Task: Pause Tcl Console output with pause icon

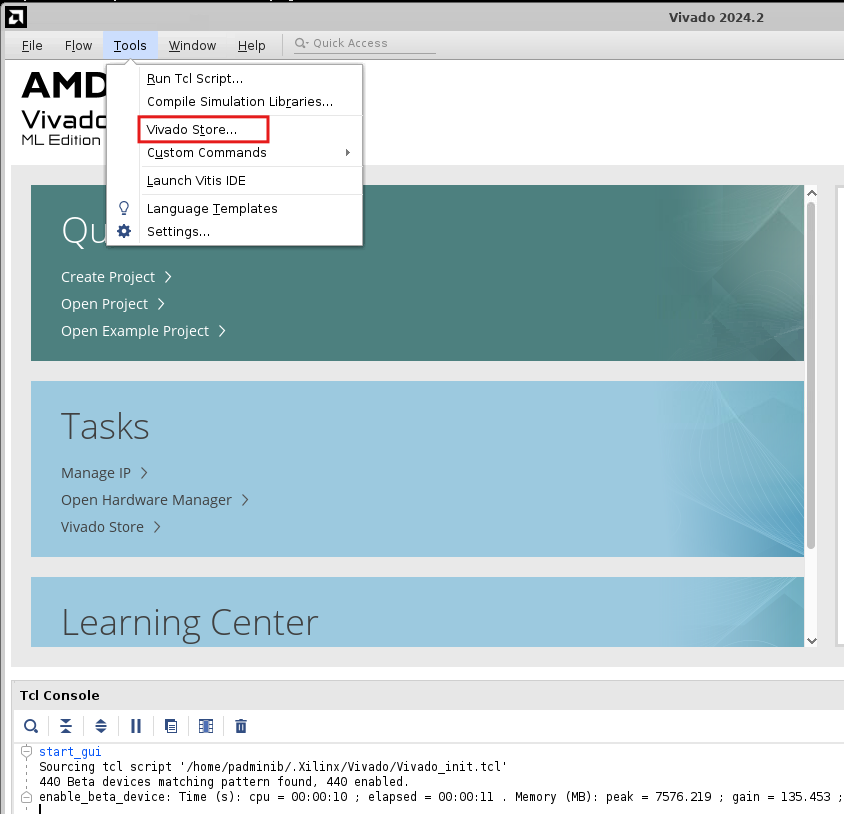Action: pos(136,726)
